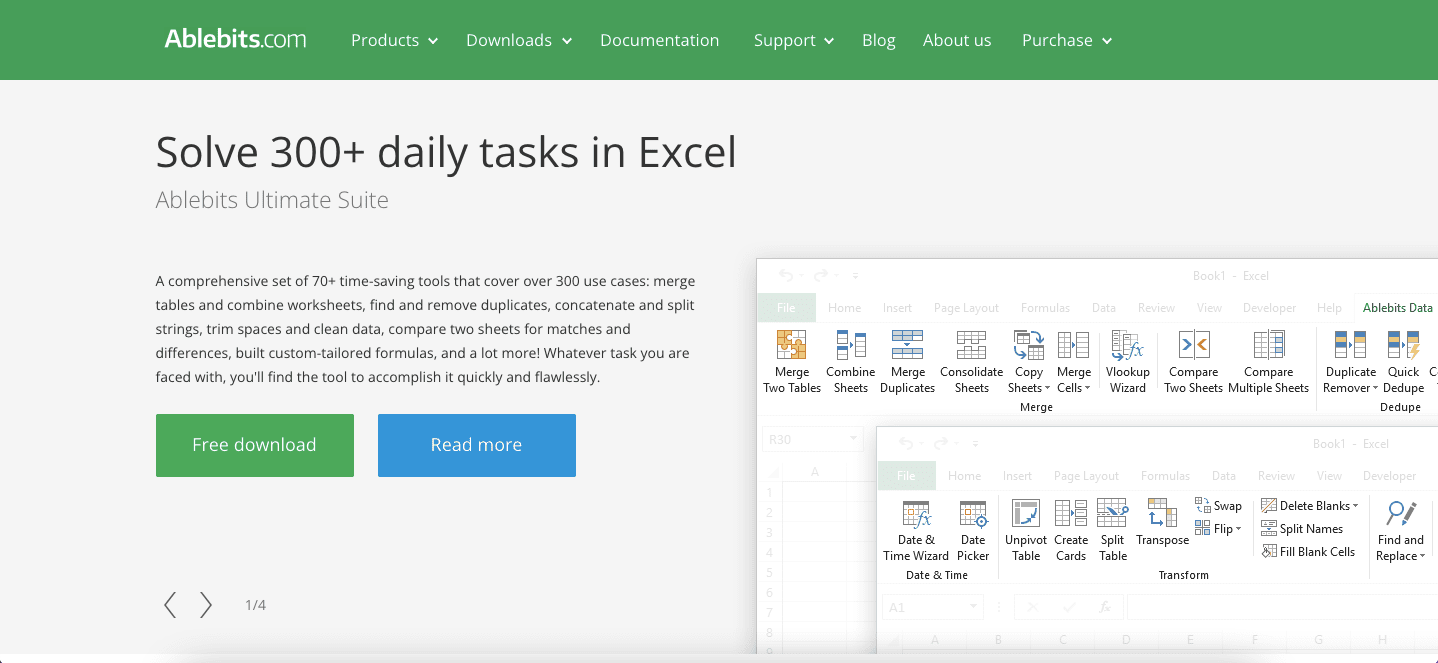
Task: Open the Delete Blanks dropdown
Action: coord(1310,506)
